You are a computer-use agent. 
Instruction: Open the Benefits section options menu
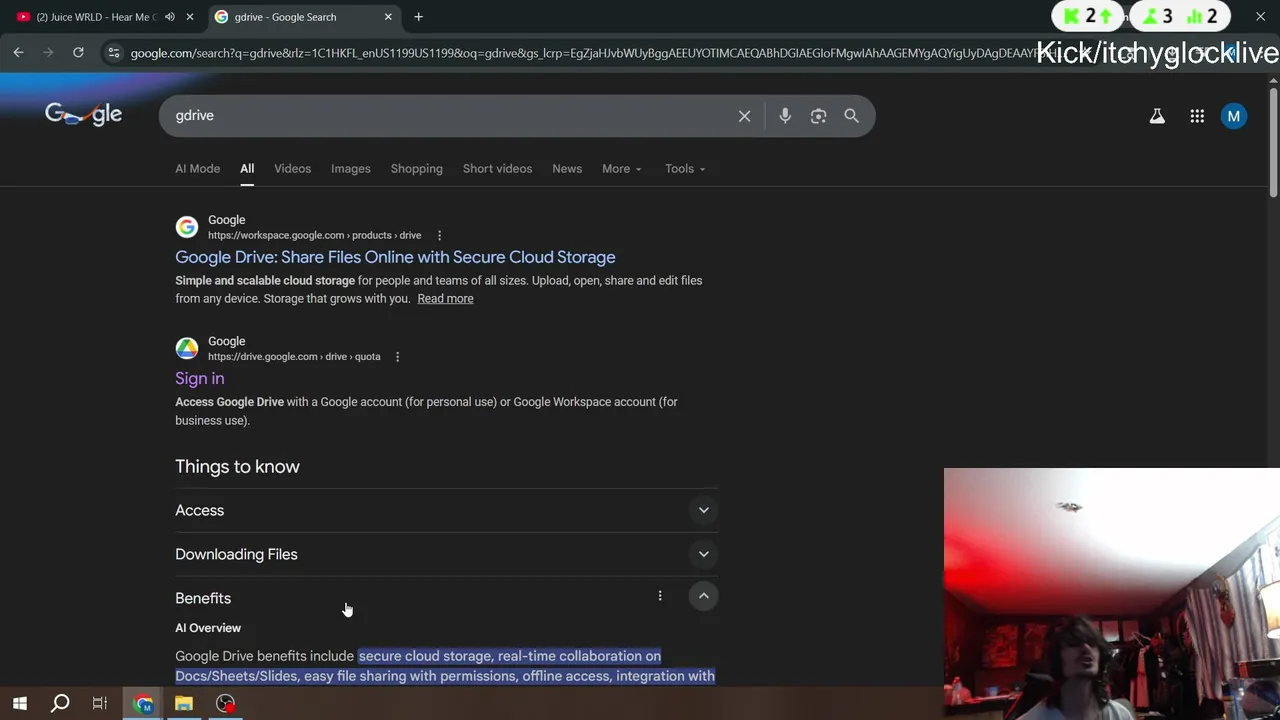pos(660,596)
